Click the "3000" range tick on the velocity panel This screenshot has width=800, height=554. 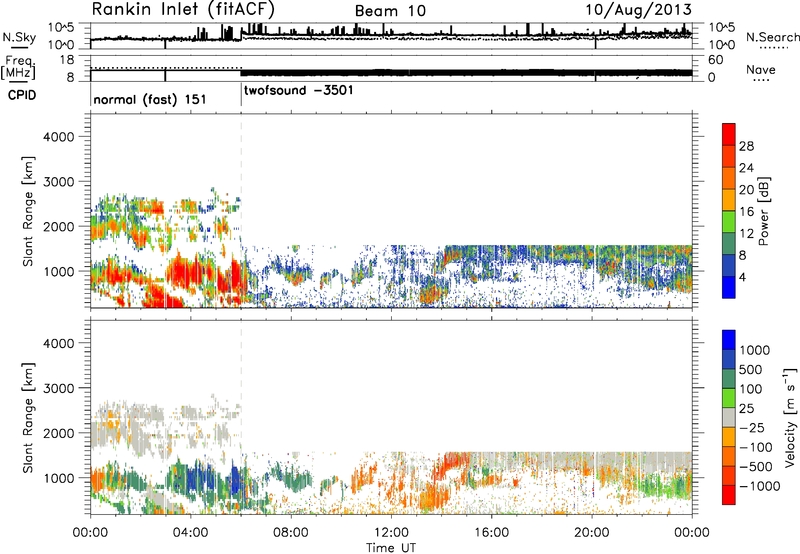[x=59, y=388]
